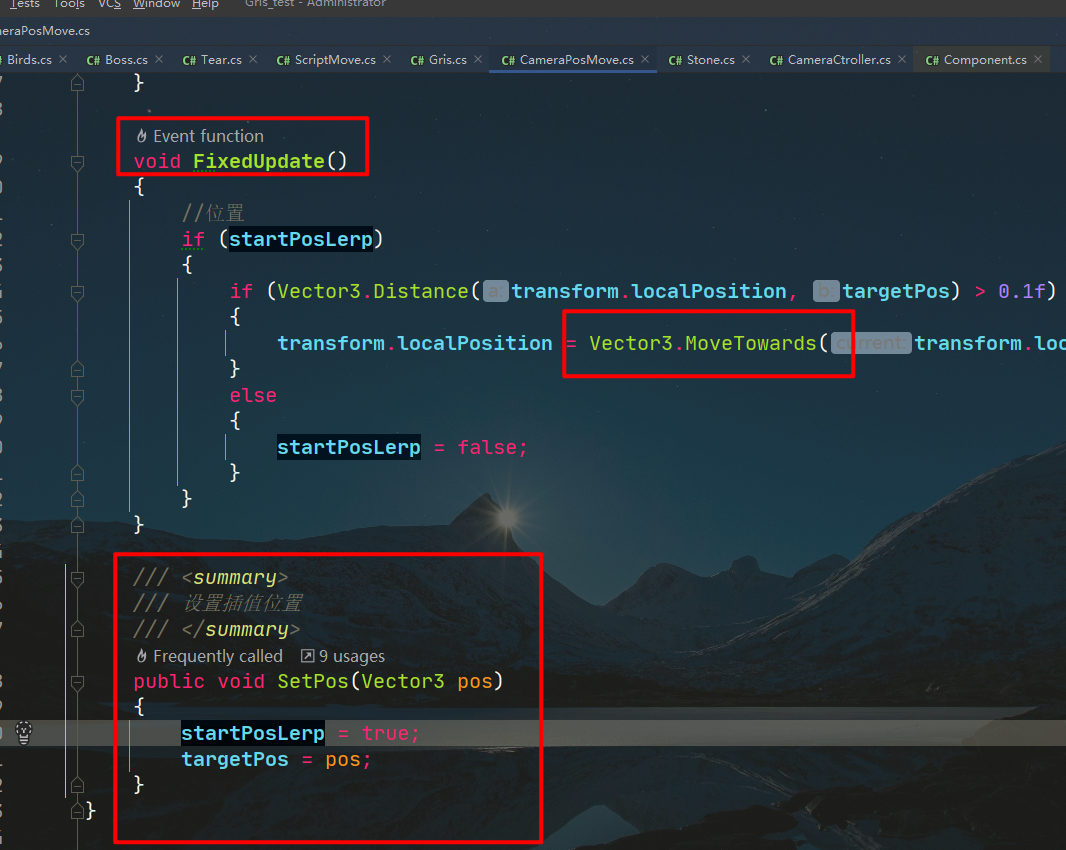Click the 9 usages code lens link
The width and height of the screenshot is (1066, 850).
point(351,656)
